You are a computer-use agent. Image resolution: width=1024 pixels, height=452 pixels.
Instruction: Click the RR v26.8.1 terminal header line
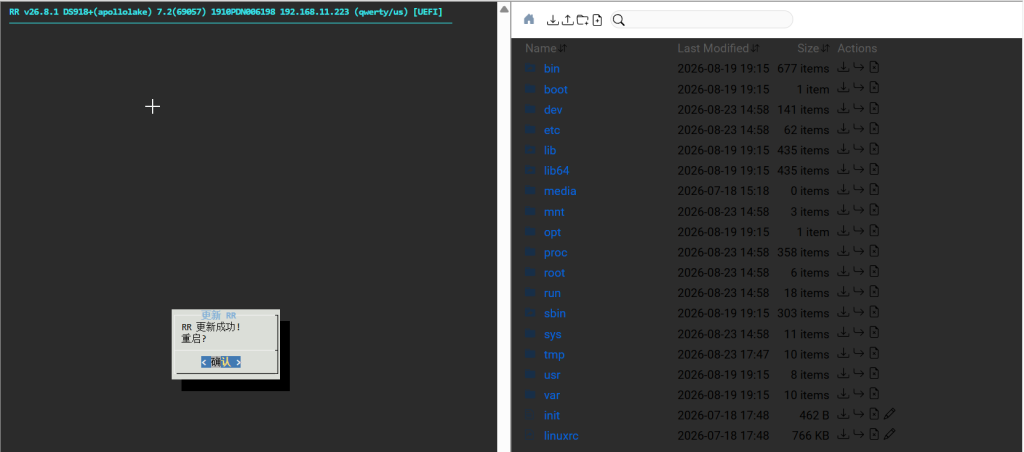[226, 12]
